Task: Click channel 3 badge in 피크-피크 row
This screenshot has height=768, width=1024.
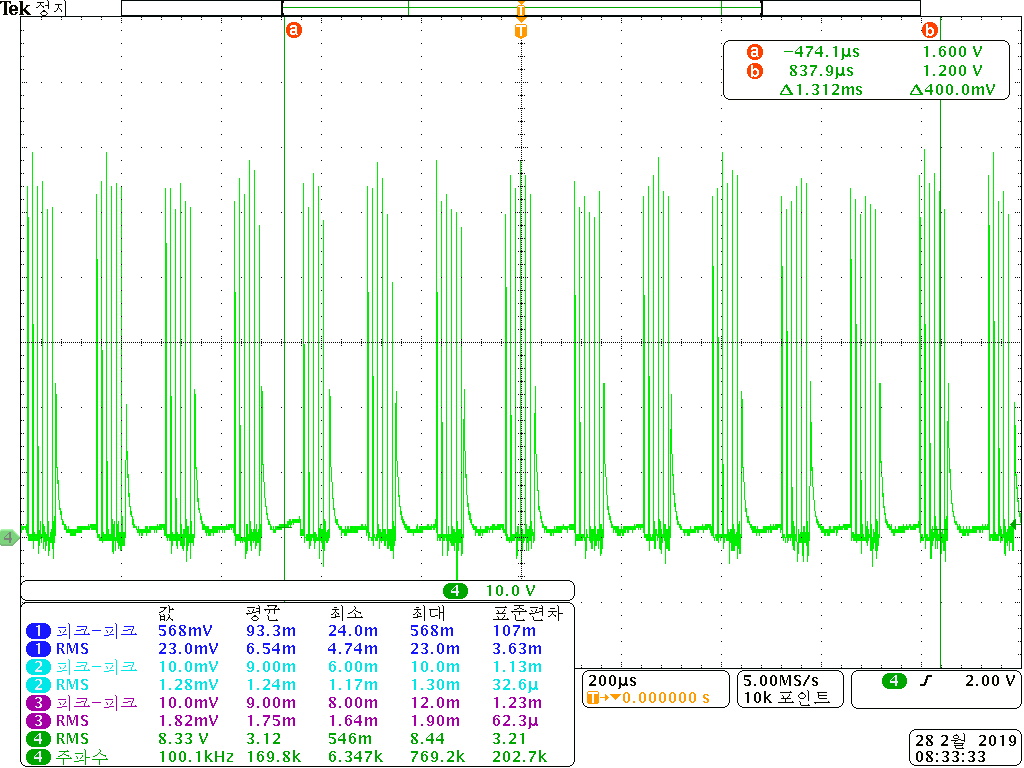Action: coord(38,703)
